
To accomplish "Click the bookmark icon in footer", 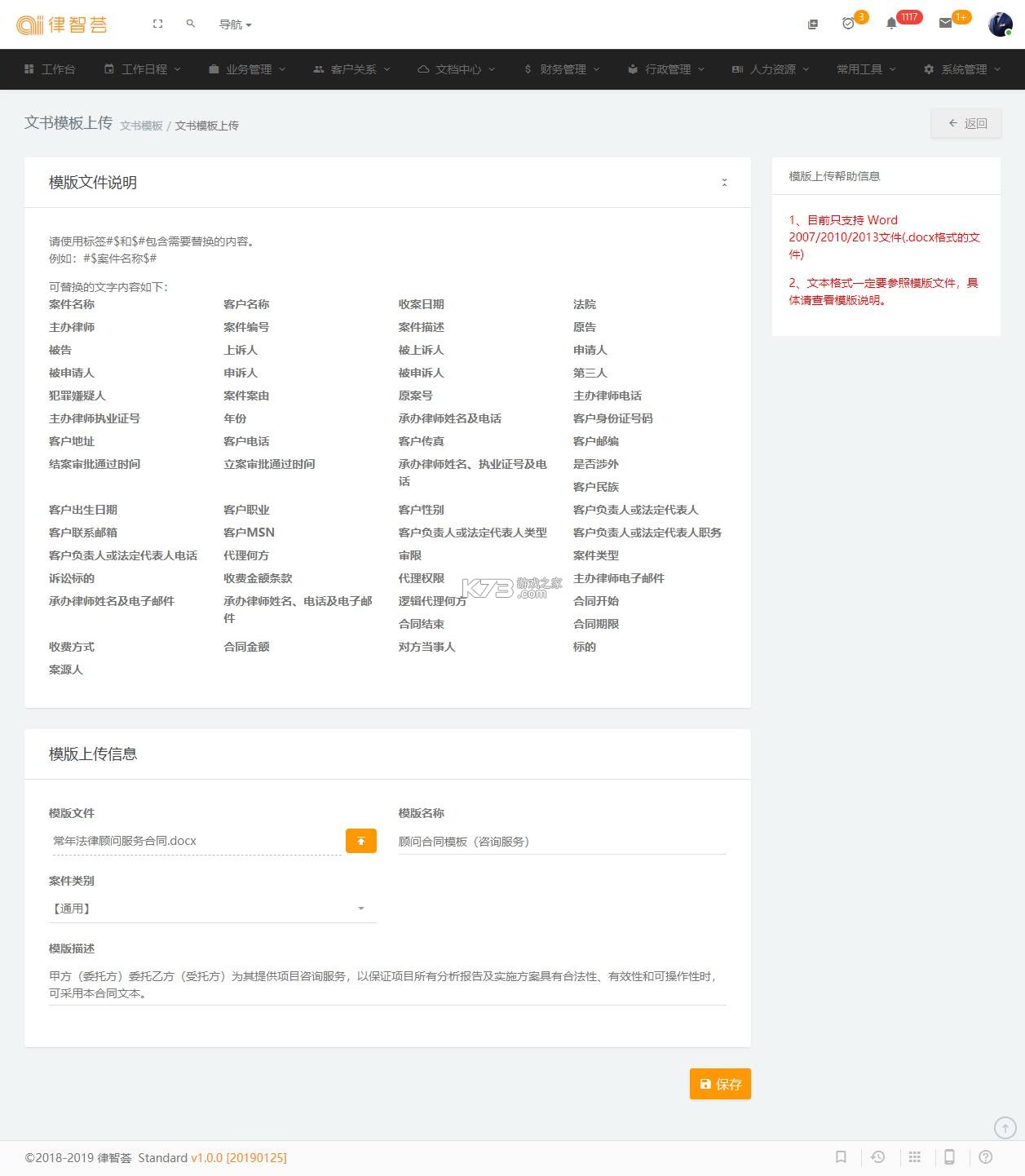I will pos(841,1156).
